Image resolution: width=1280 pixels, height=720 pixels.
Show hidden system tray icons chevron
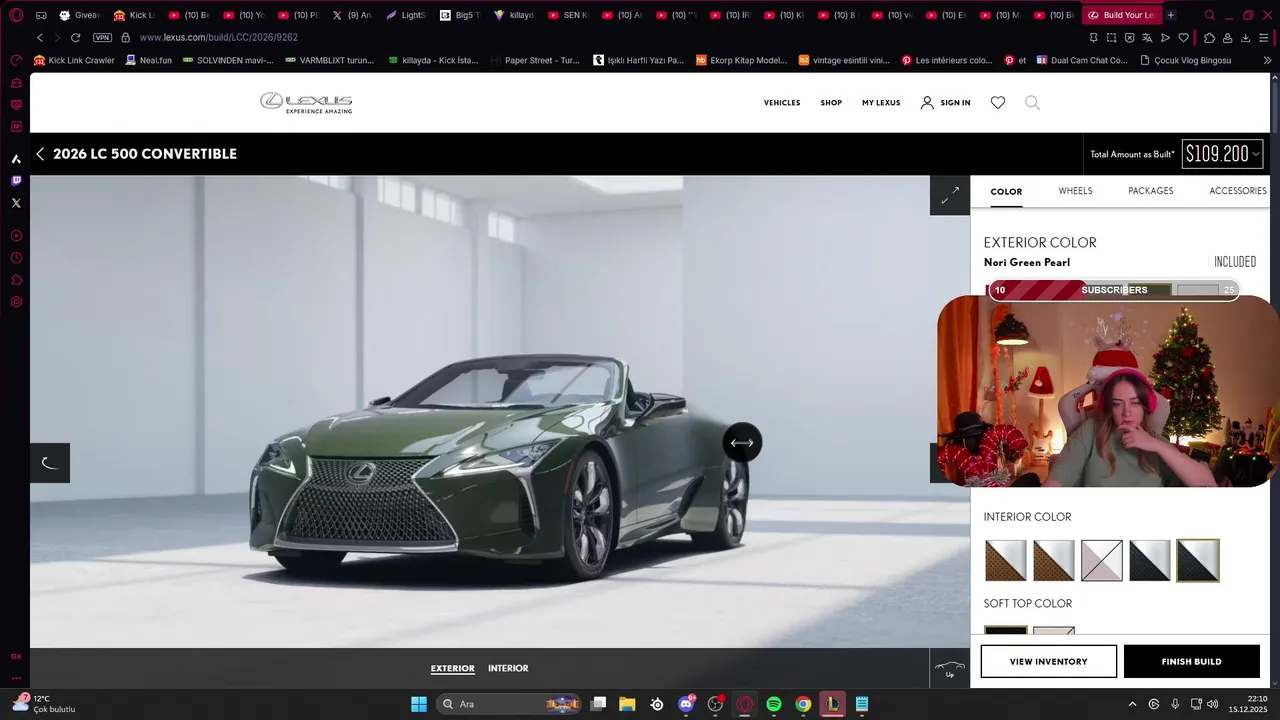pyautogui.click(x=1132, y=704)
